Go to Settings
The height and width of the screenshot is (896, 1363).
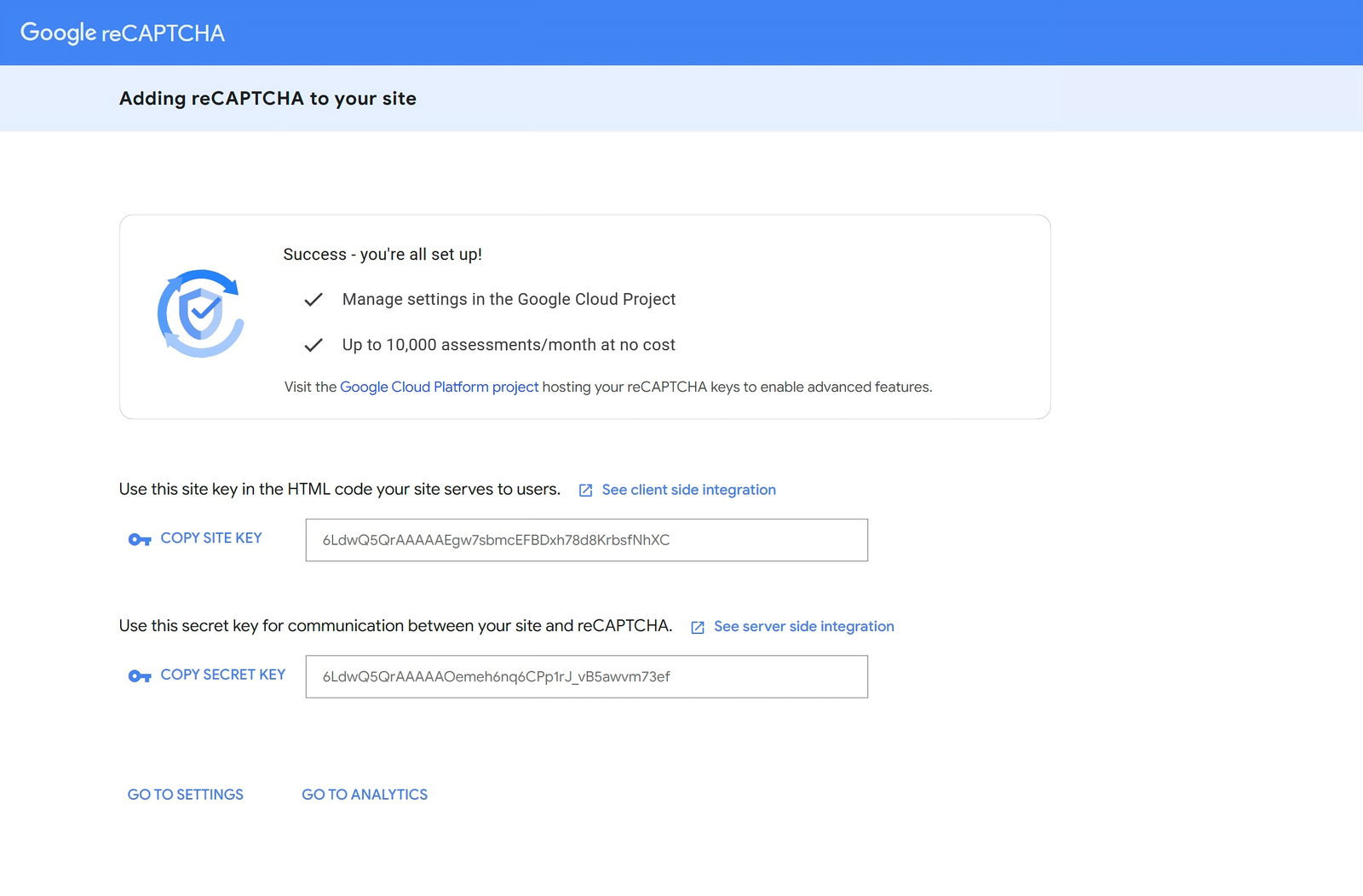pyautogui.click(x=186, y=795)
